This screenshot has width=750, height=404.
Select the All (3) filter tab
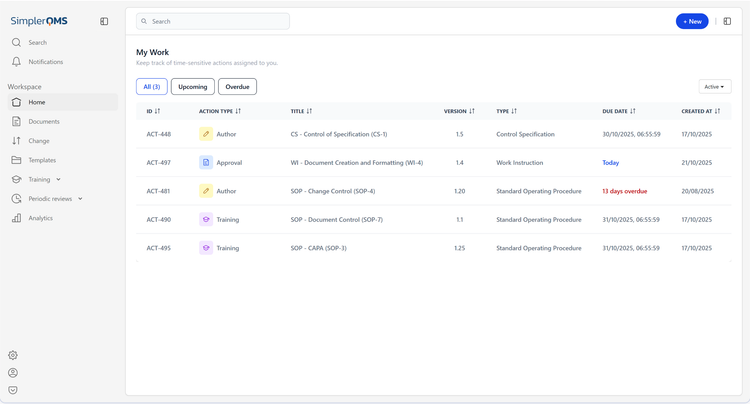point(152,87)
